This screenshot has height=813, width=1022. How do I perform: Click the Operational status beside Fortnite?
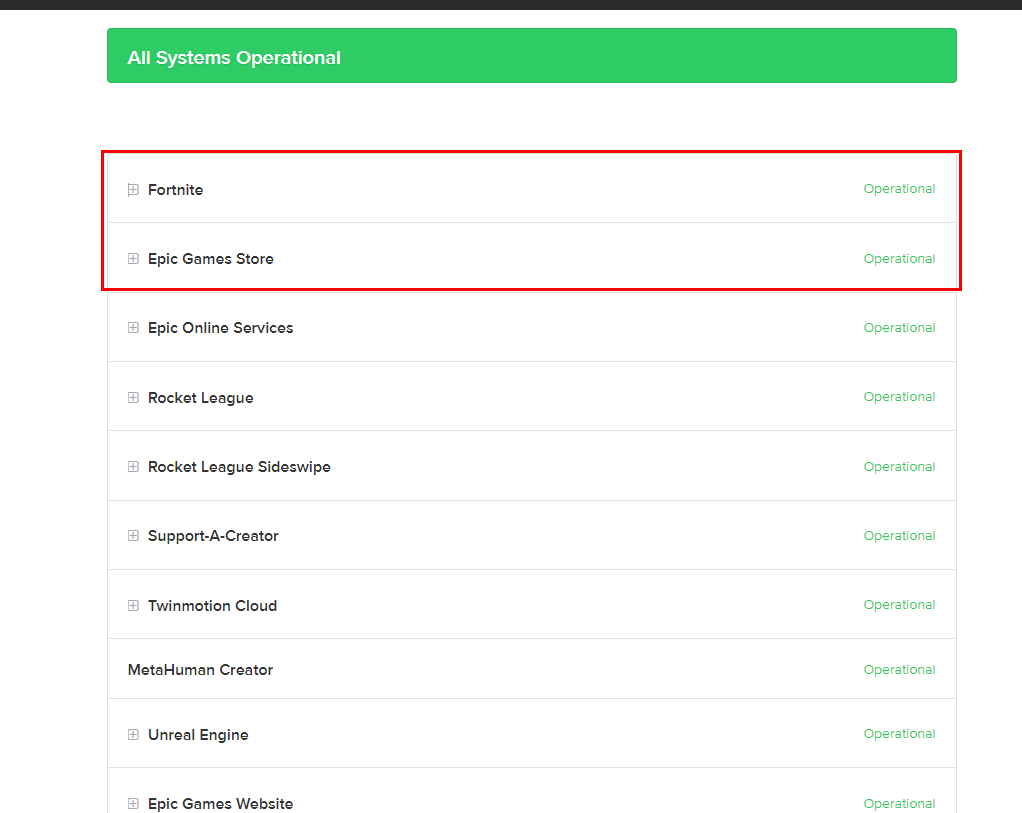(x=899, y=188)
